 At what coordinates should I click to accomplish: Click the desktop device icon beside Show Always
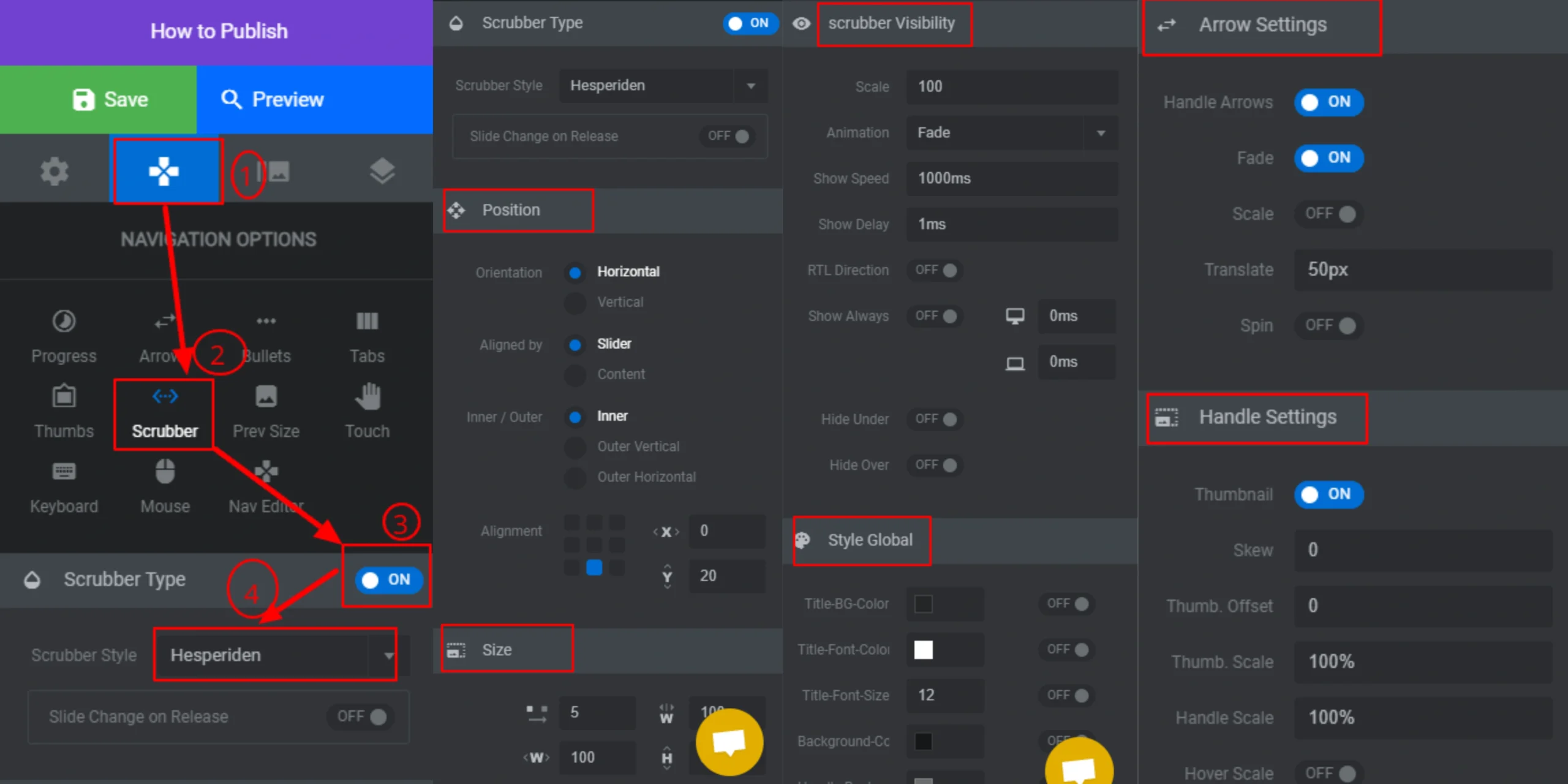(x=1015, y=316)
